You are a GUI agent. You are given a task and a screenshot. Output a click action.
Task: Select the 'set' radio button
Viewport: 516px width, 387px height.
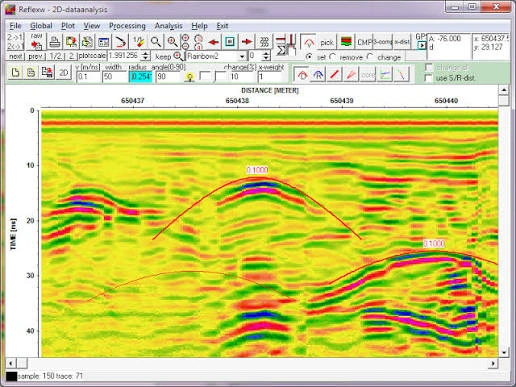pos(309,57)
